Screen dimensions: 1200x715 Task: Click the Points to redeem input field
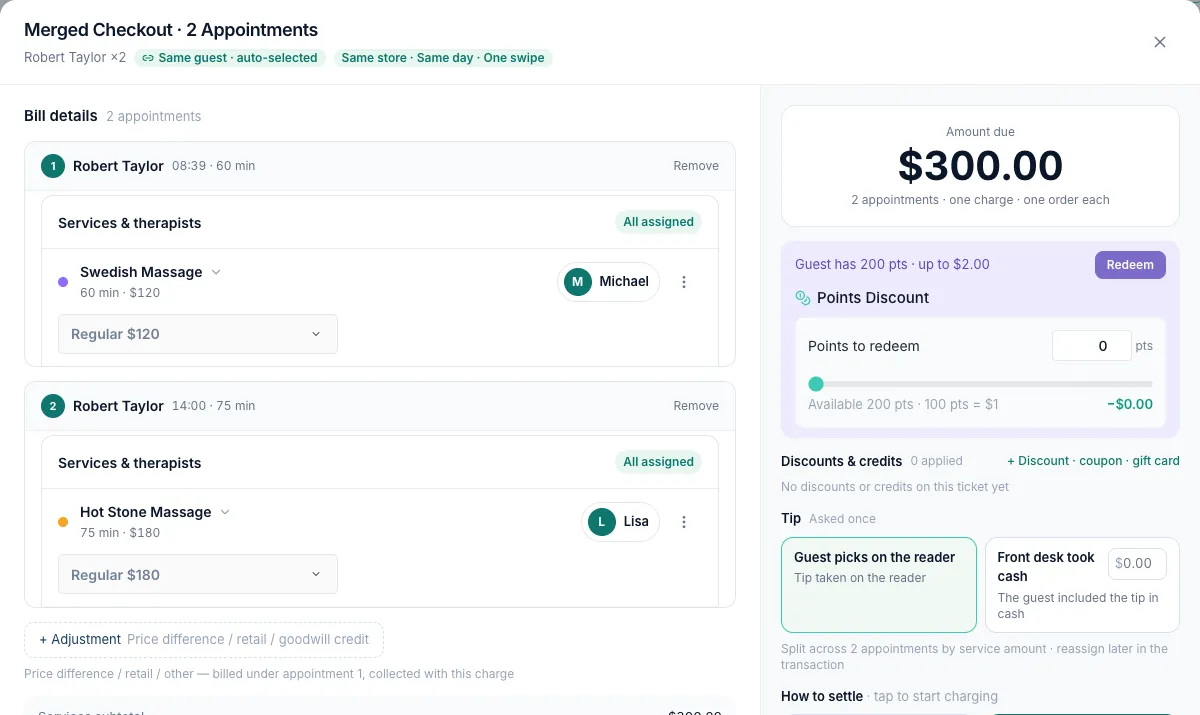pyautogui.click(x=1092, y=346)
